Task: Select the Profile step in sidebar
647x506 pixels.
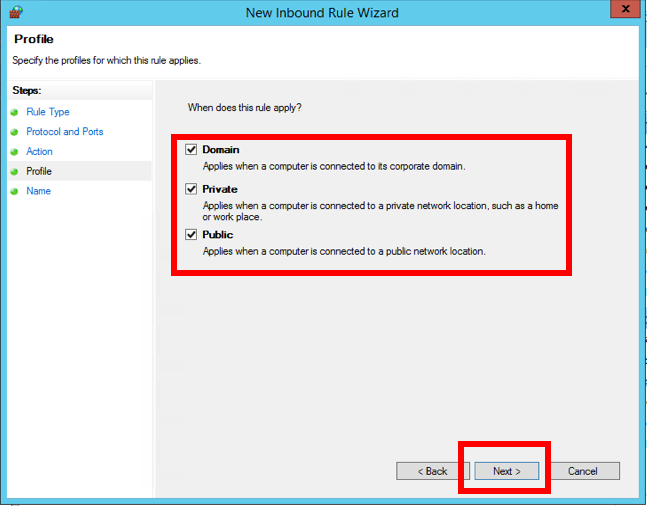Action: tap(39, 172)
